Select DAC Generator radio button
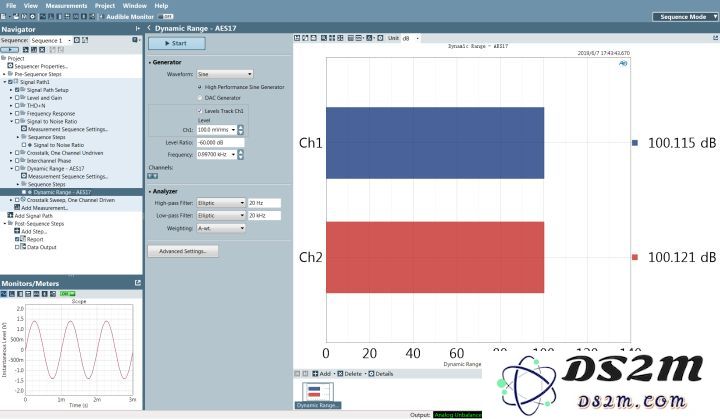This screenshot has height=419, width=720. click(200, 98)
